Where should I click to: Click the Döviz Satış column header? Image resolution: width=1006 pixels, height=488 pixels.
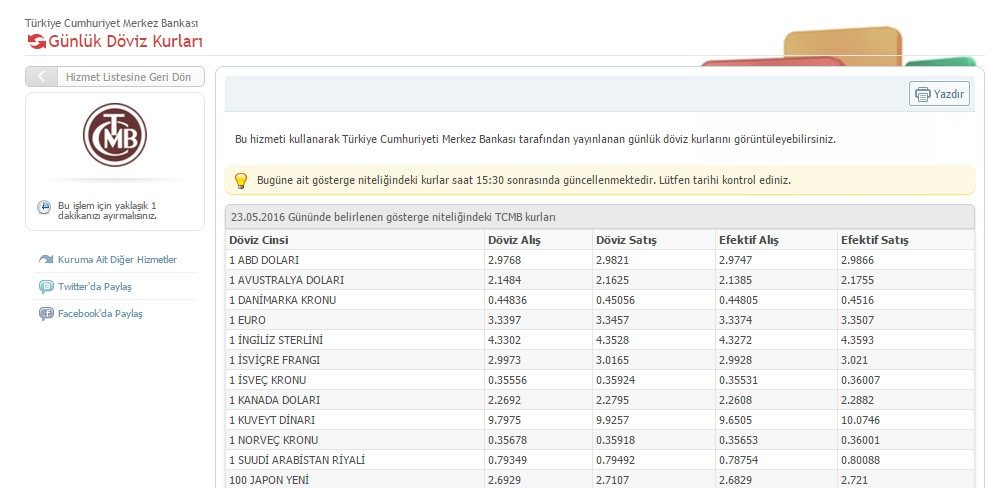click(x=626, y=240)
